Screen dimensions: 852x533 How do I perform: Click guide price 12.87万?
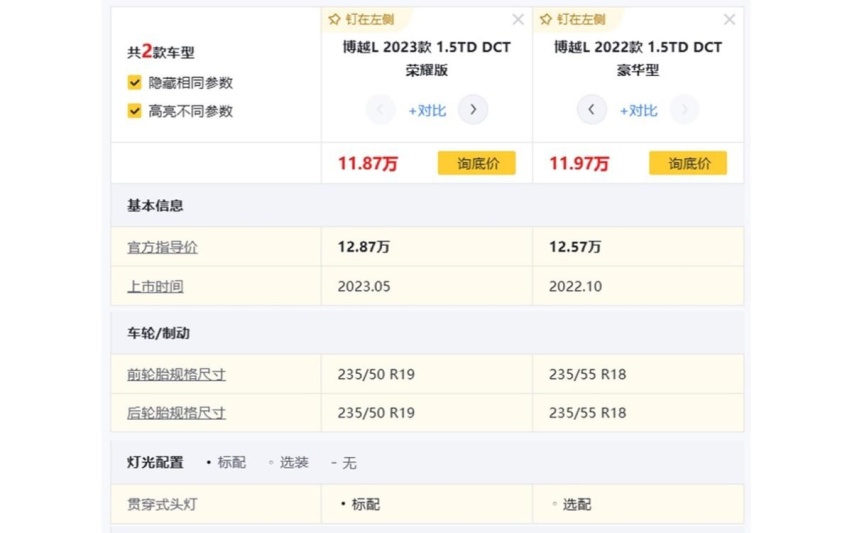coord(364,247)
